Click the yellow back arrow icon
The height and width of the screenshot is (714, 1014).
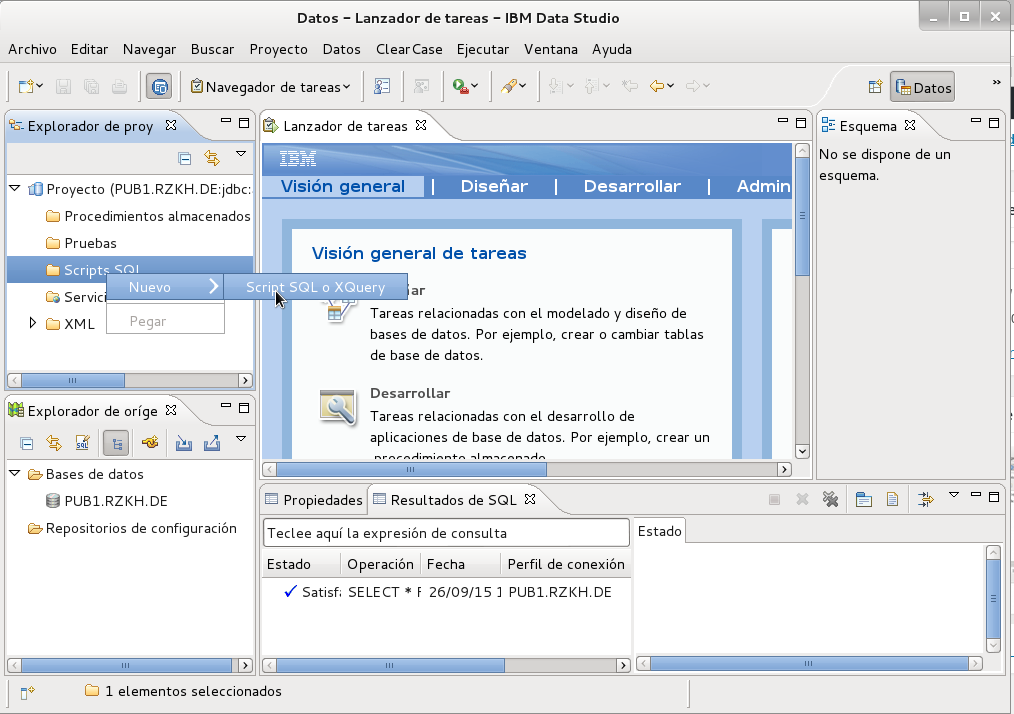click(x=657, y=86)
